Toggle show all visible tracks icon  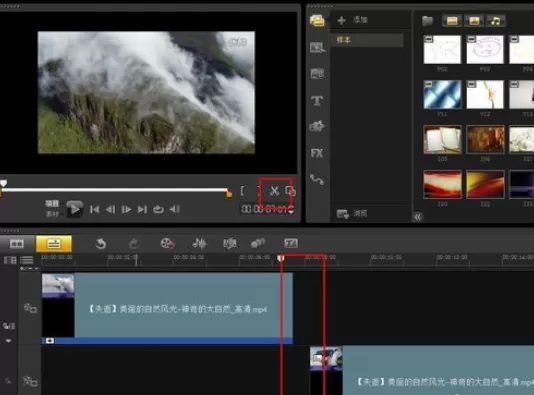[10, 260]
